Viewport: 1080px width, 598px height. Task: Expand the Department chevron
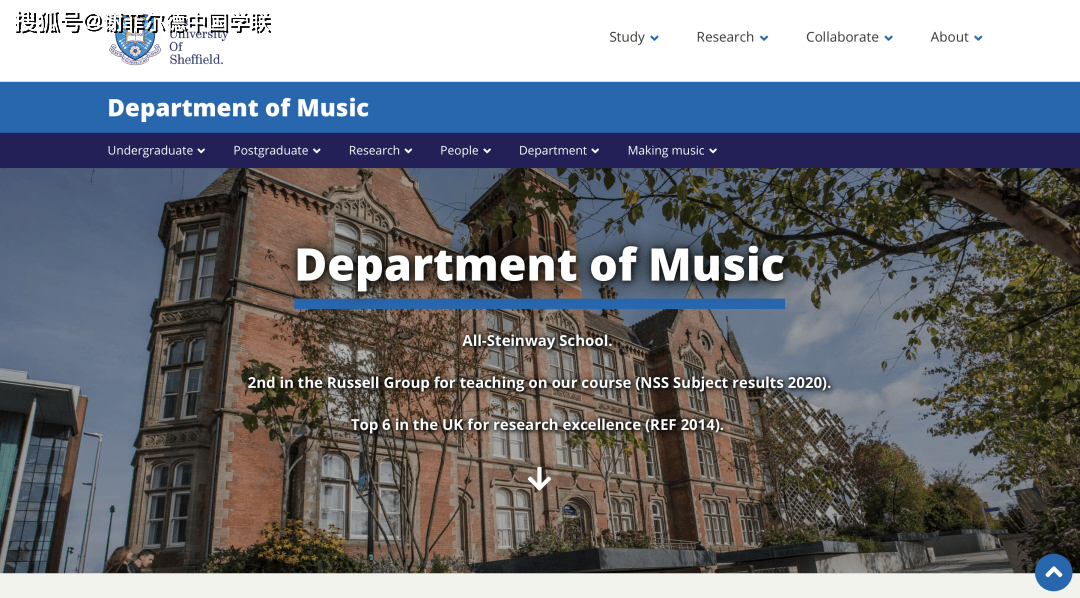point(596,150)
